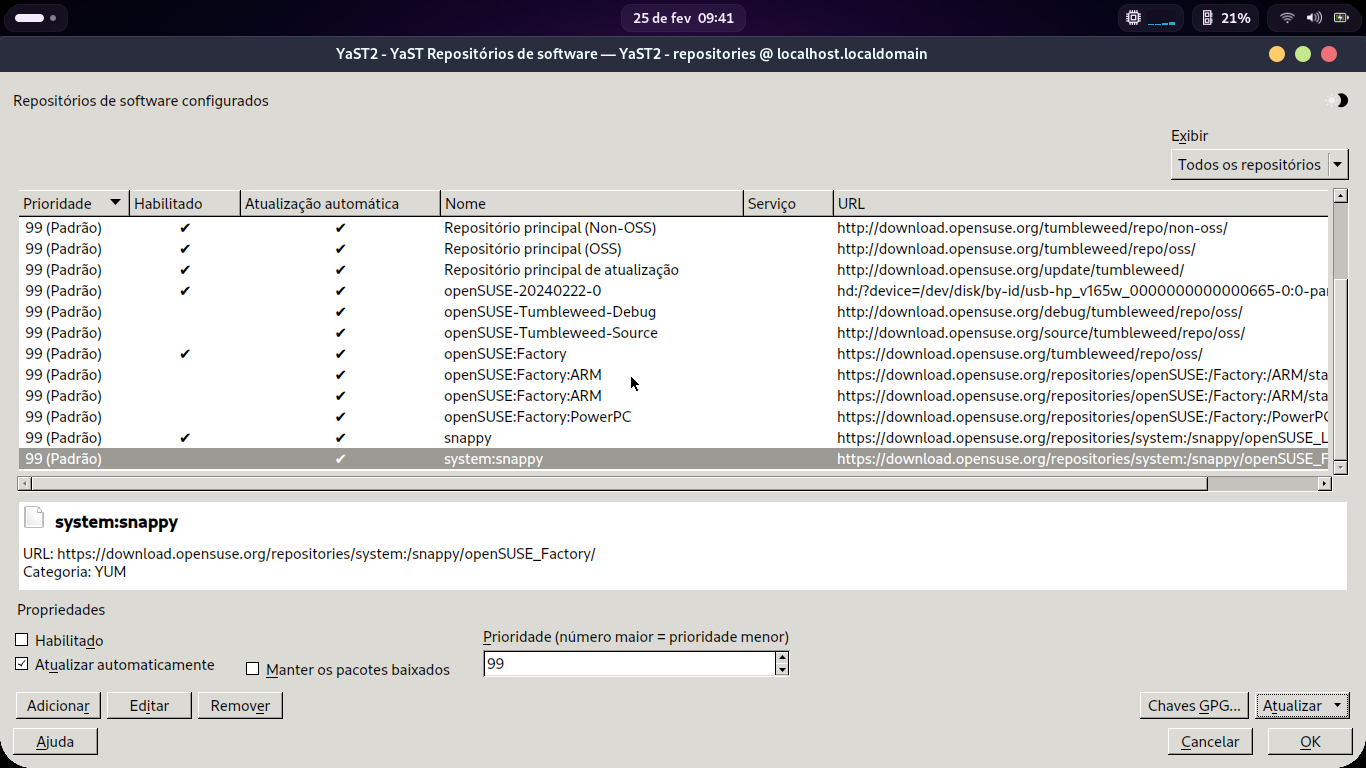
Task: Toggle Habilitado checkmark for Repositório principal (OSS)
Action: pos(185,249)
